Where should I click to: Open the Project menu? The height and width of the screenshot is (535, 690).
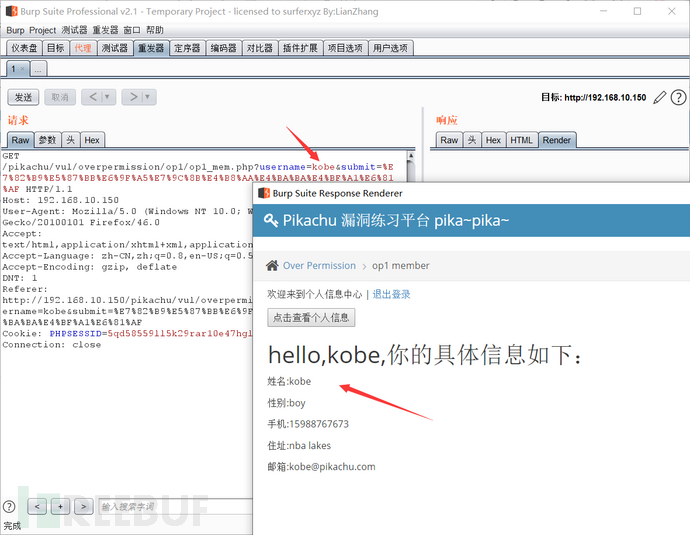tap(43, 30)
